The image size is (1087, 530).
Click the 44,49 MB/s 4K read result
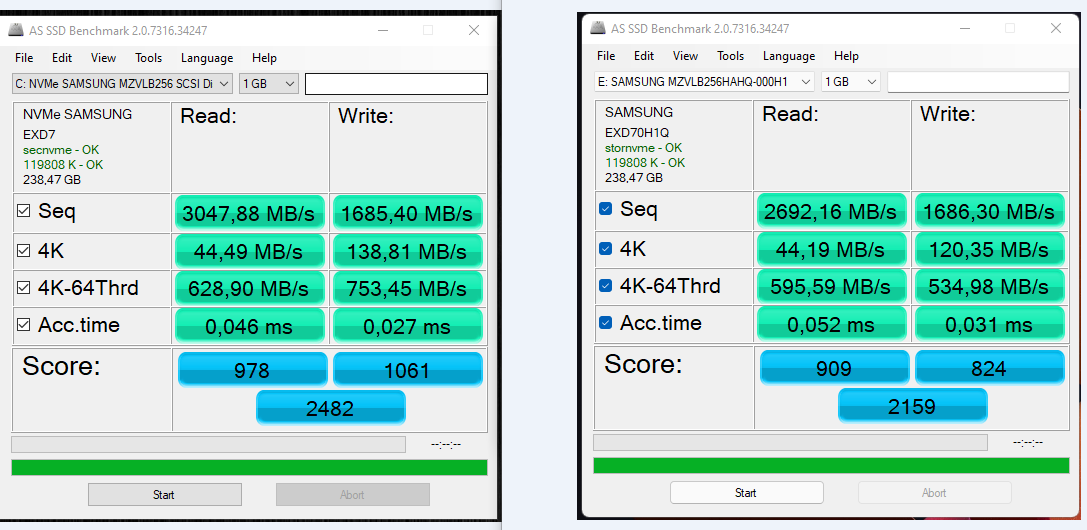pyautogui.click(x=250, y=251)
